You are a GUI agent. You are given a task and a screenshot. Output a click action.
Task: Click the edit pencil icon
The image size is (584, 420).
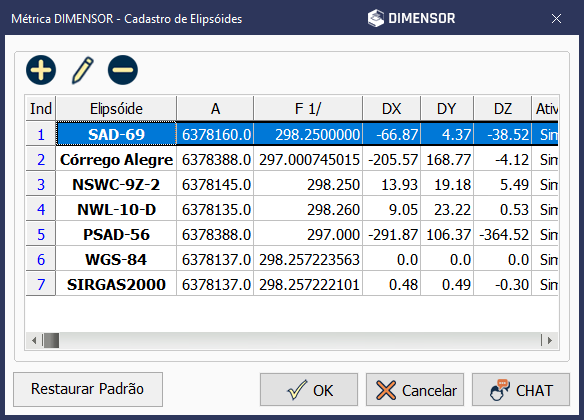(x=82, y=70)
